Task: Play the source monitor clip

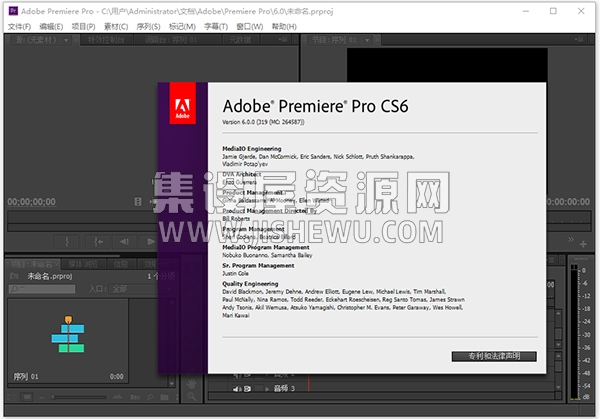Action: [x=150, y=242]
